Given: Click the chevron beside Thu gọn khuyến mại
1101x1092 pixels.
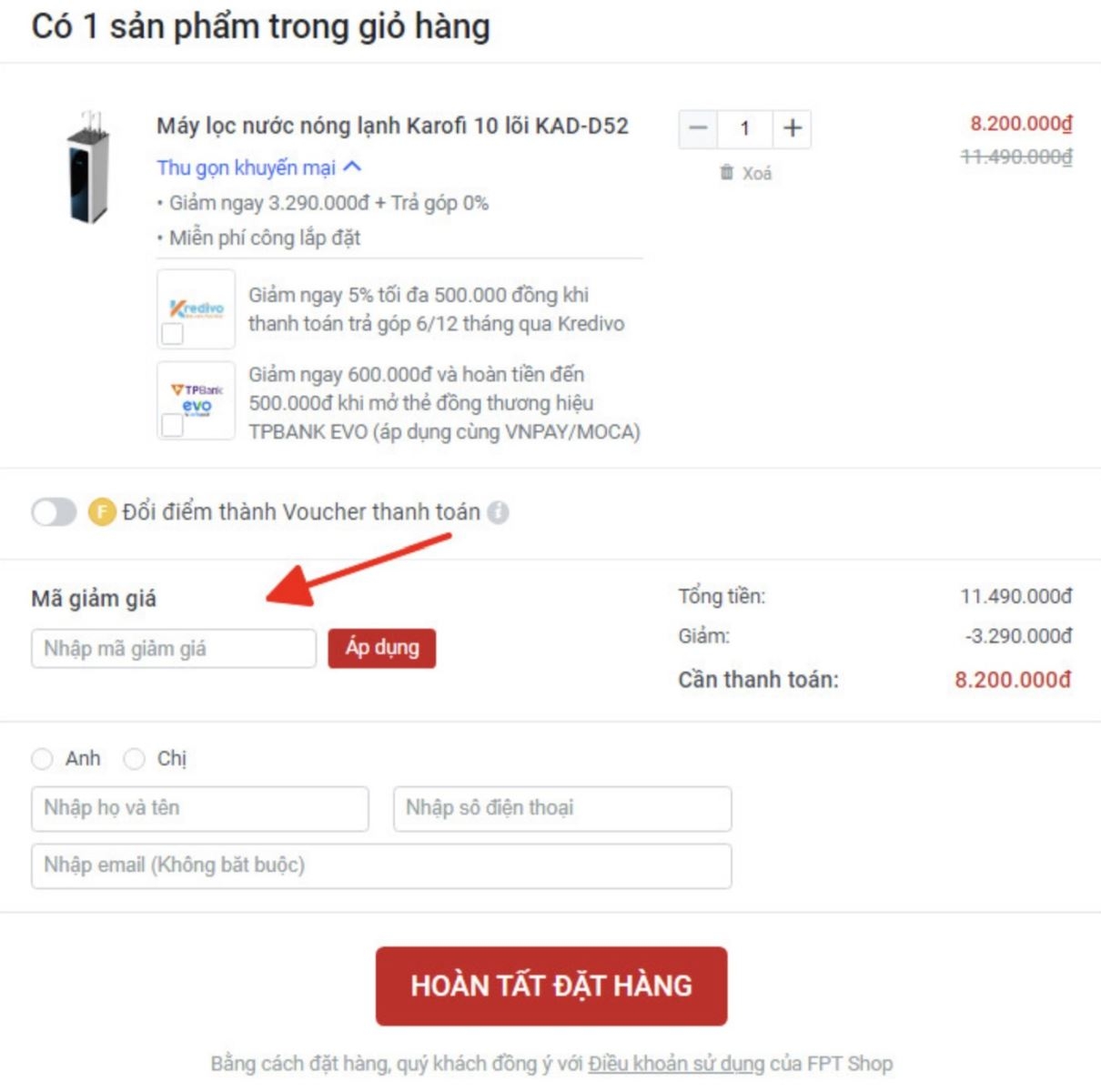Looking at the screenshot, I should point(352,167).
